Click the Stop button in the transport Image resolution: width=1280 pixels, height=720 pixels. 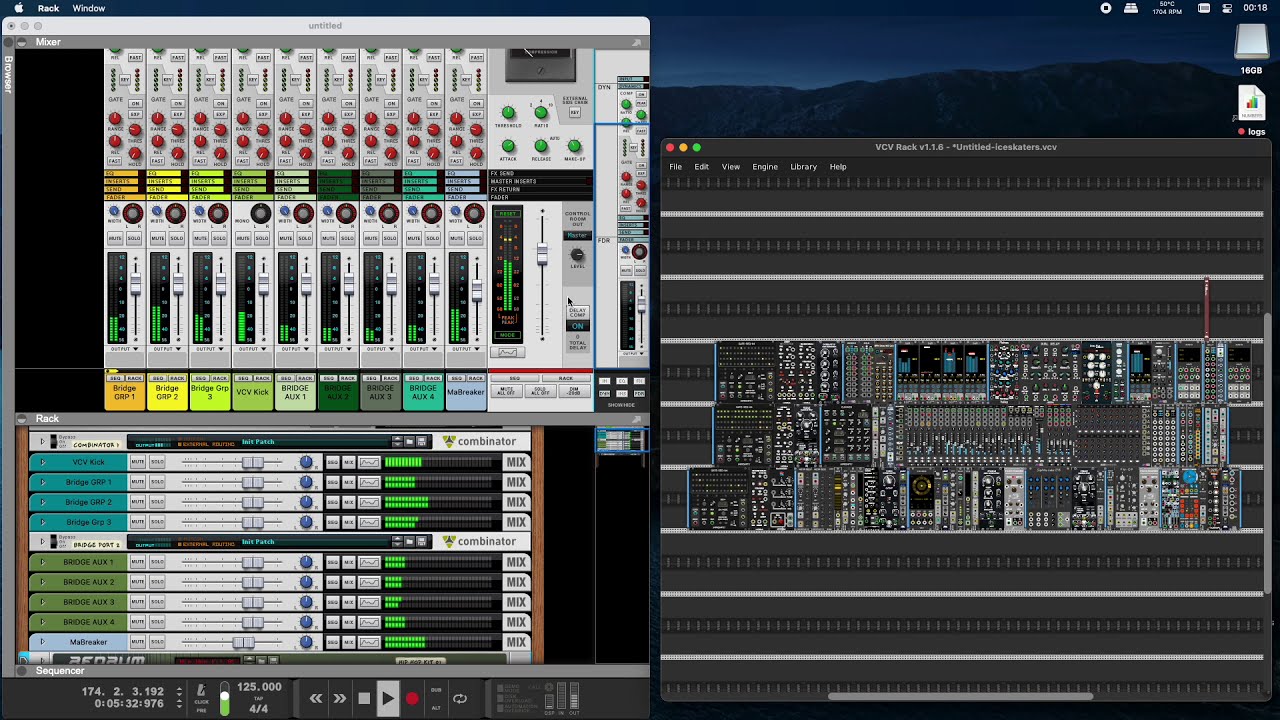coord(364,699)
